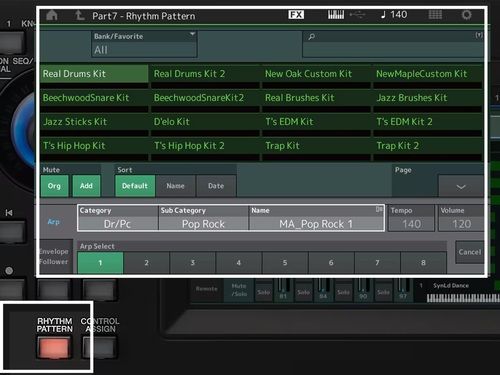Open the utility gear icon

pyautogui.click(x=466, y=15)
